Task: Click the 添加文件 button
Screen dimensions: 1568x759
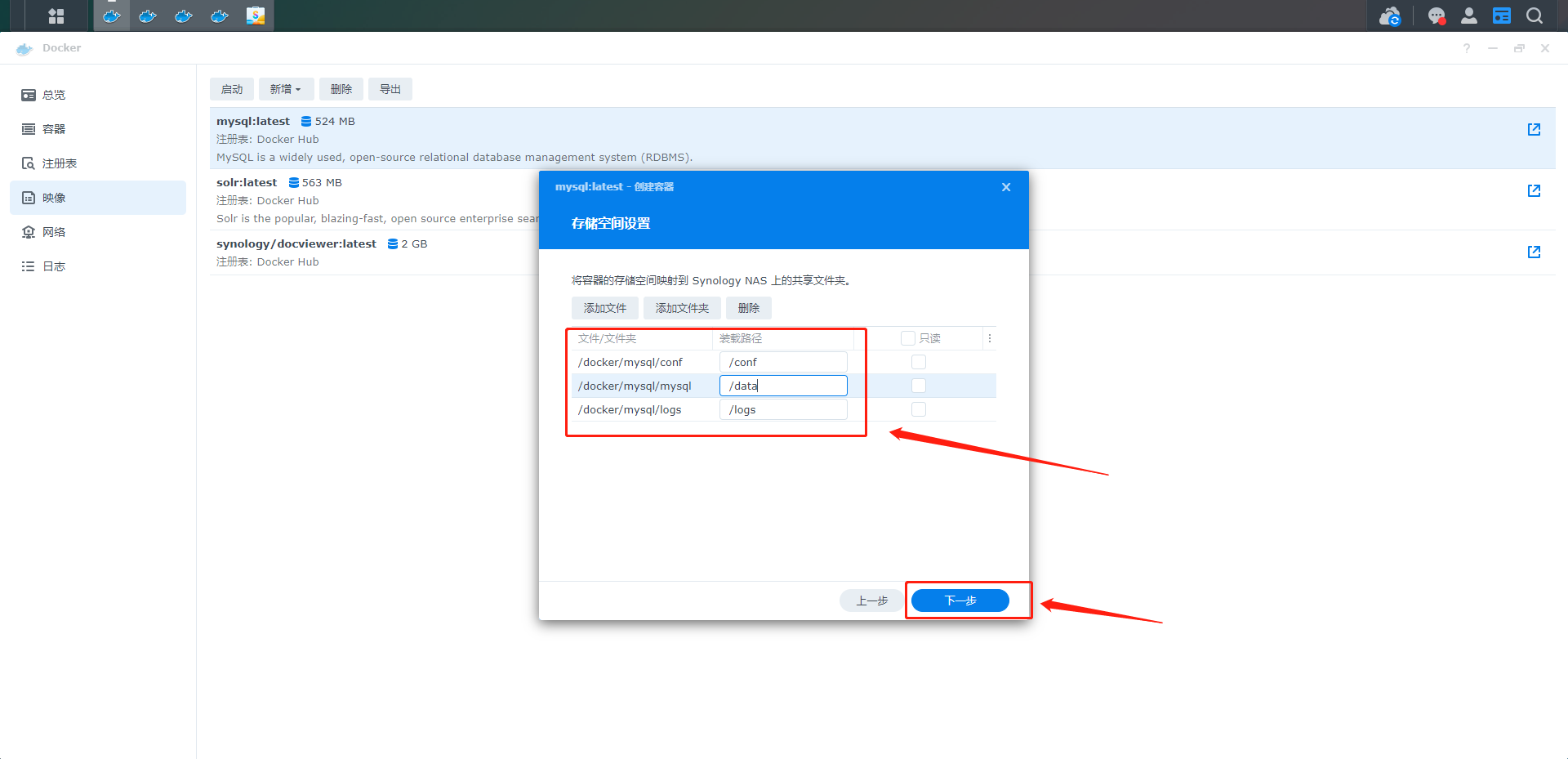Action: point(605,308)
